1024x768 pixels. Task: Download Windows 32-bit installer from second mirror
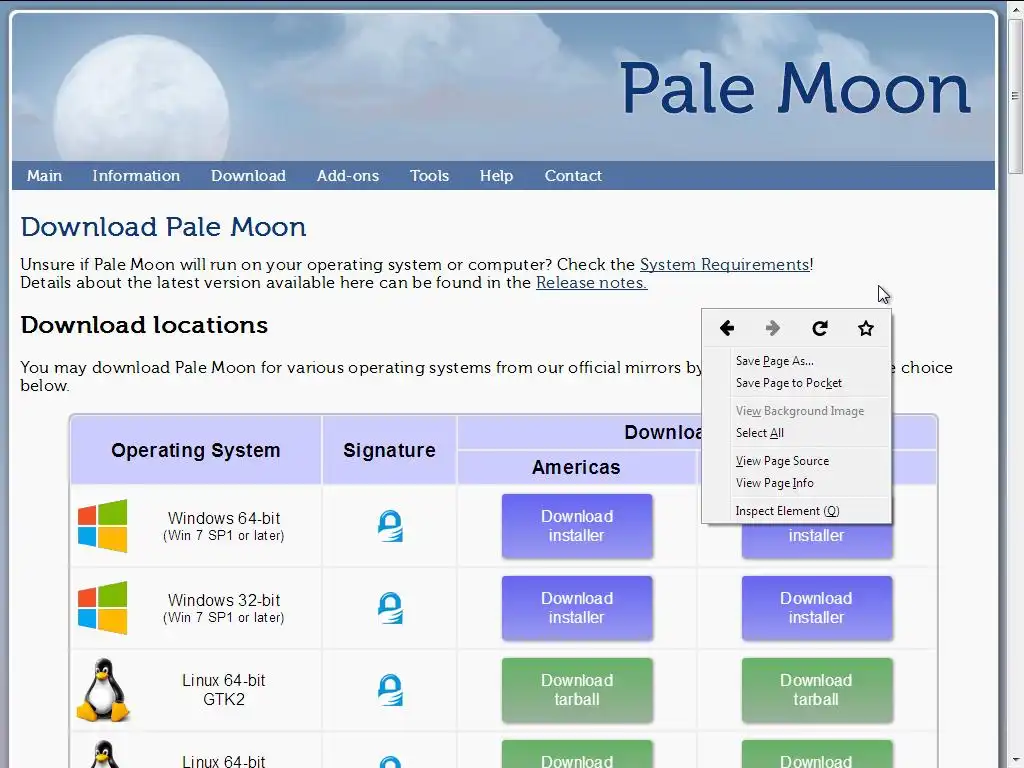click(x=816, y=608)
